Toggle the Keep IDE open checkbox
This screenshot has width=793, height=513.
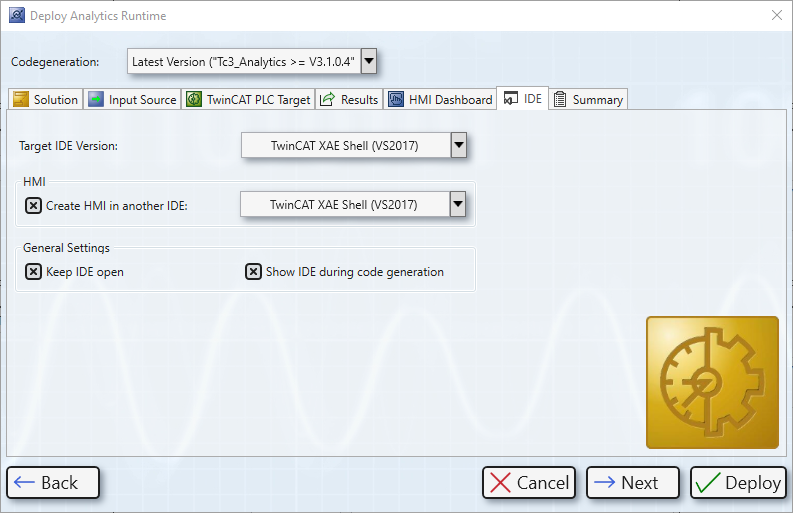33,272
